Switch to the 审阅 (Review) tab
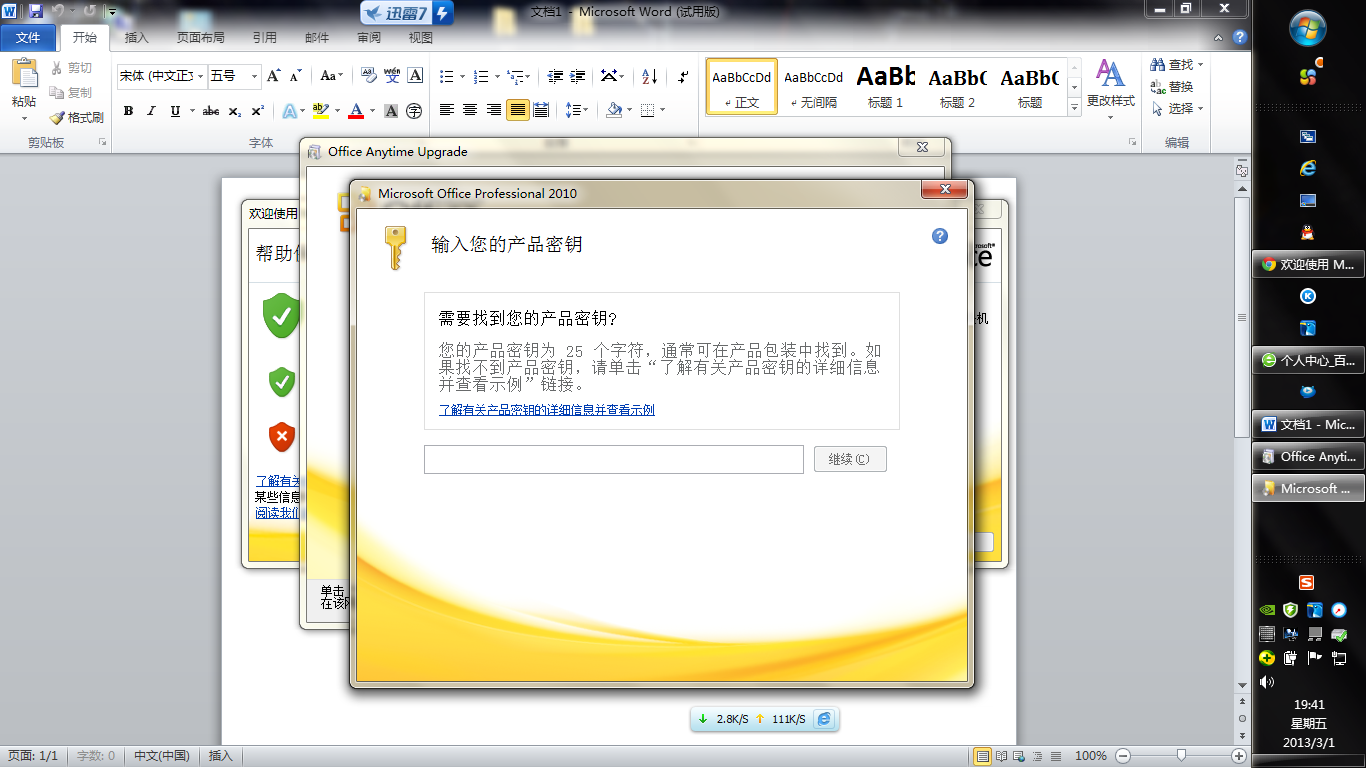The width and height of the screenshot is (1366, 768). [x=369, y=38]
